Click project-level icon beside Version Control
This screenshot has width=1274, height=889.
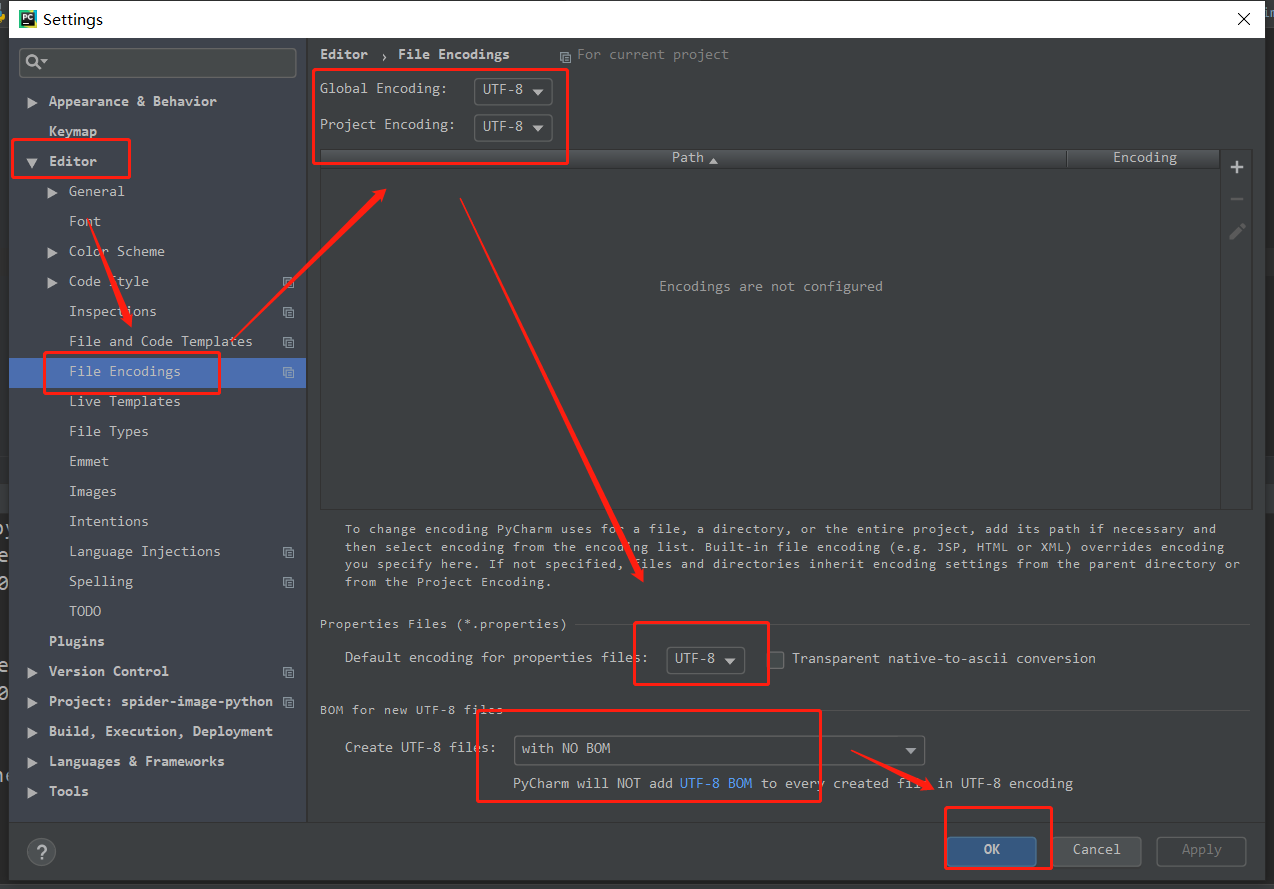[x=288, y=673]
